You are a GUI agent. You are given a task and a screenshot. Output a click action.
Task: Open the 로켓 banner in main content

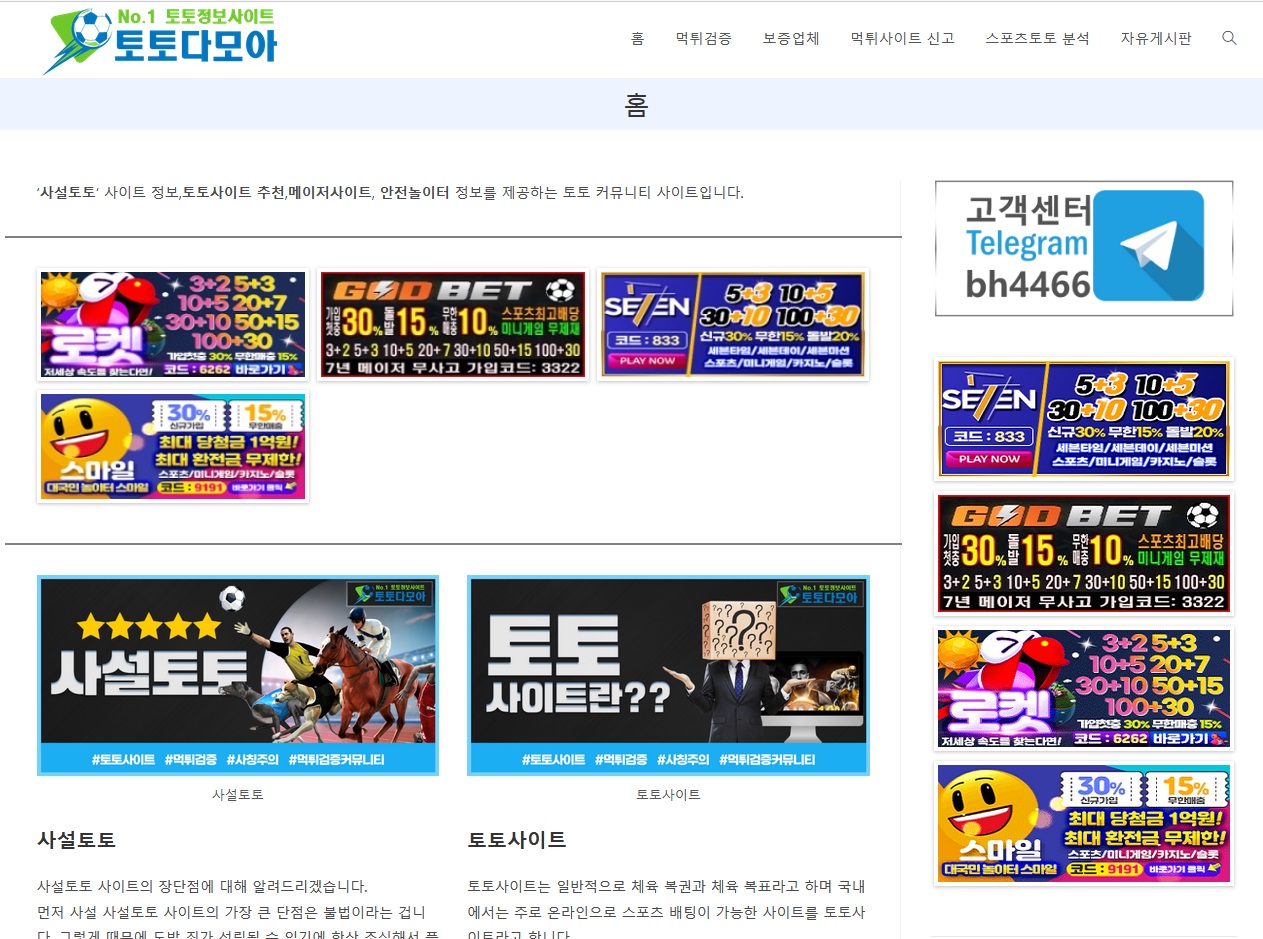click(x=173, y=324)
